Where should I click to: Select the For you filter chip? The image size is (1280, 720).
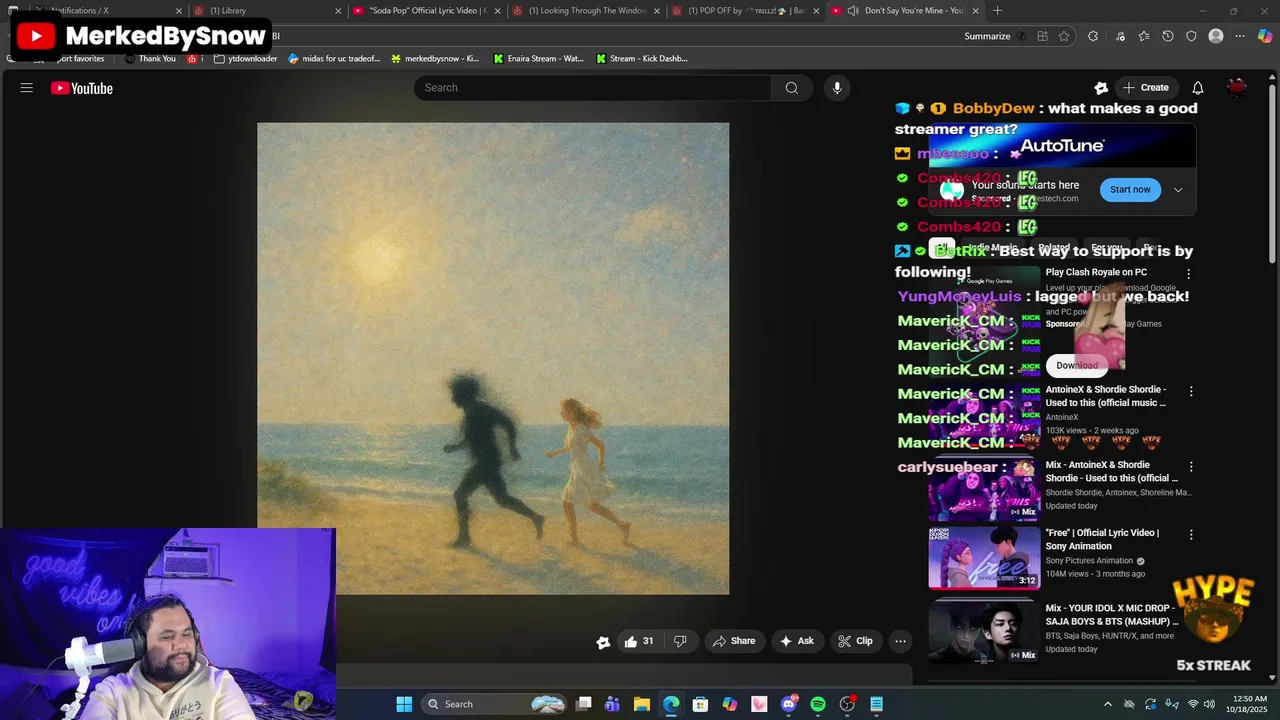[1106, 248]
